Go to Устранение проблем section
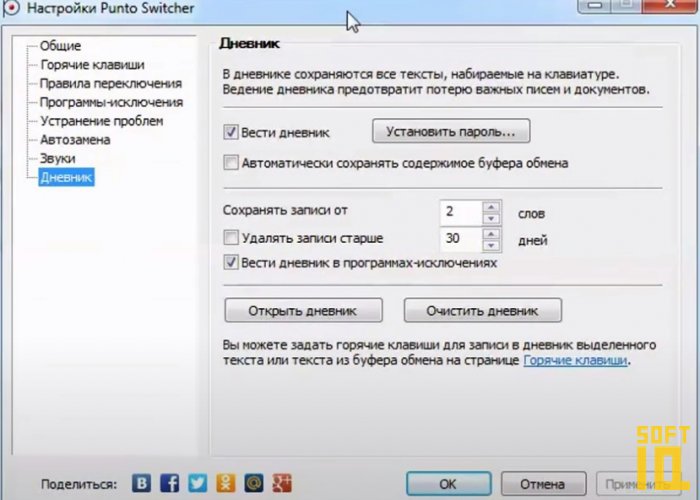The width and height of the screenshot is (700, 500). pyautogui.click(x=101, y=121)
